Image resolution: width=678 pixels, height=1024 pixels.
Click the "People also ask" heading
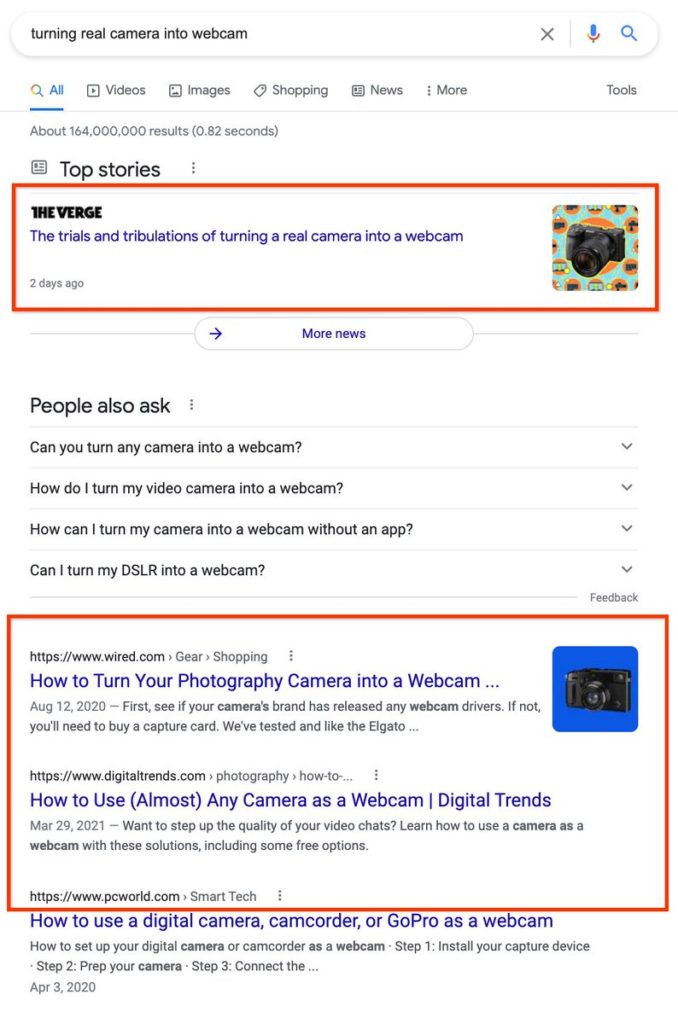(100, 406)
